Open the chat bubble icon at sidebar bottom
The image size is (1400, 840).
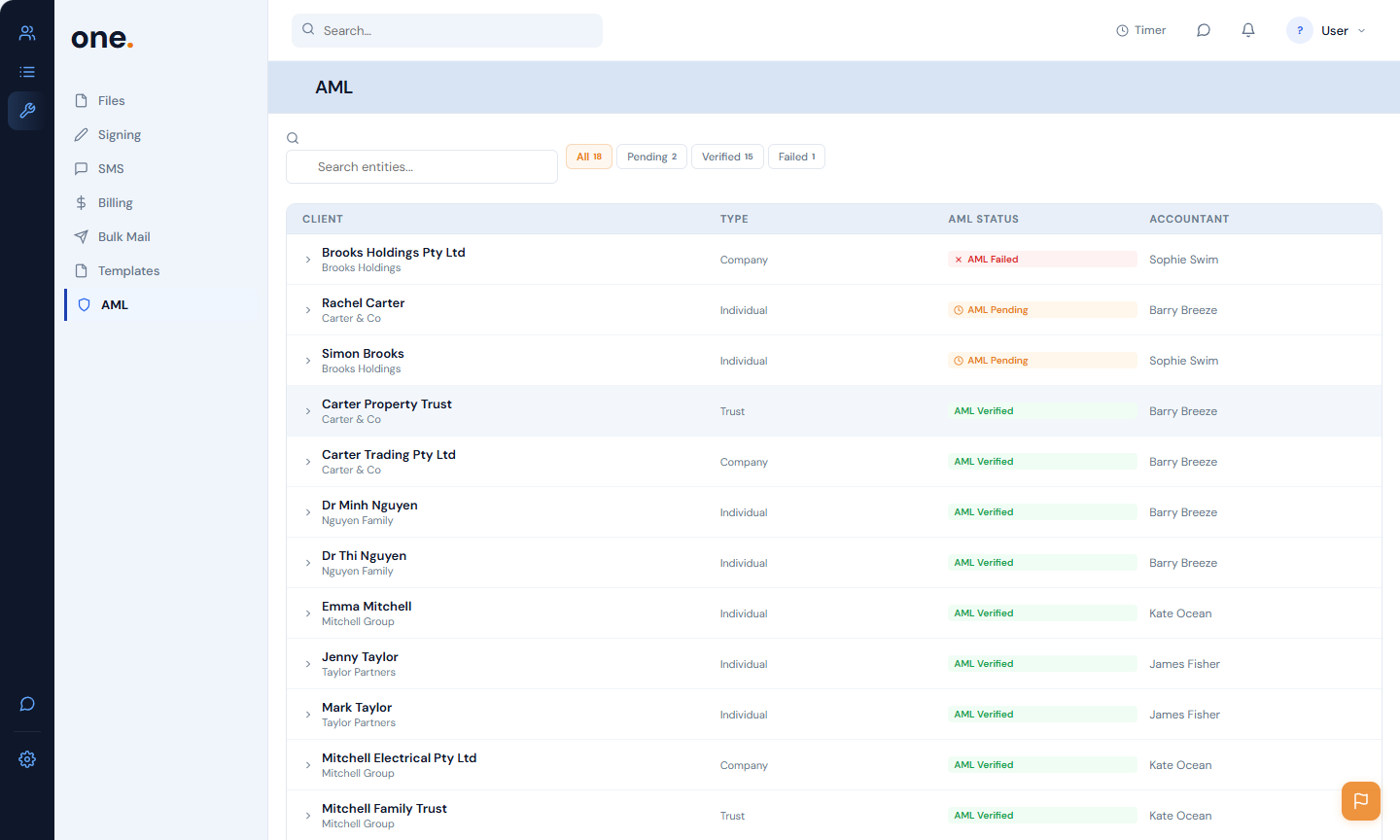27,704
